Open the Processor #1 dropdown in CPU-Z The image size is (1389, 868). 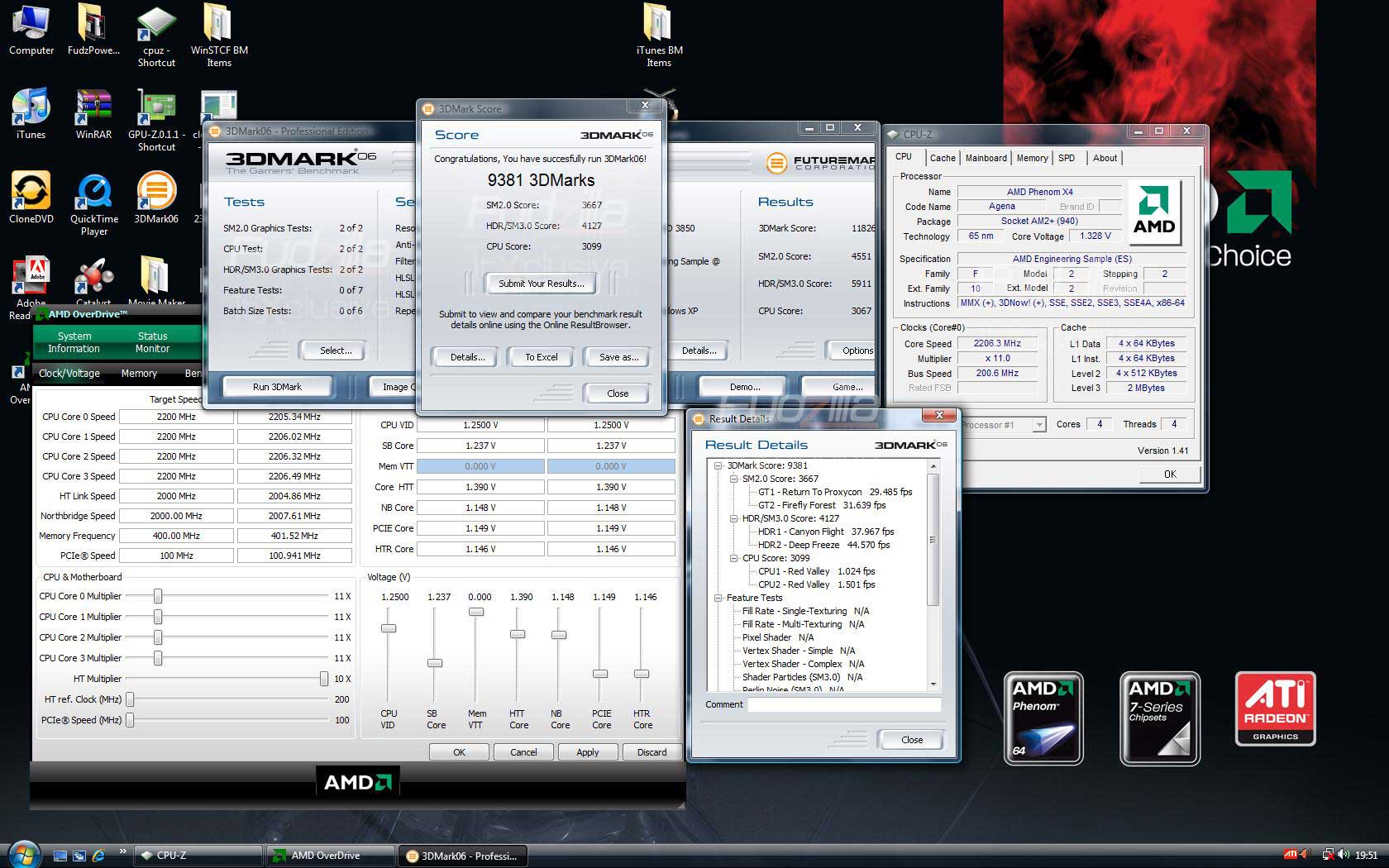click(1039, 425)
